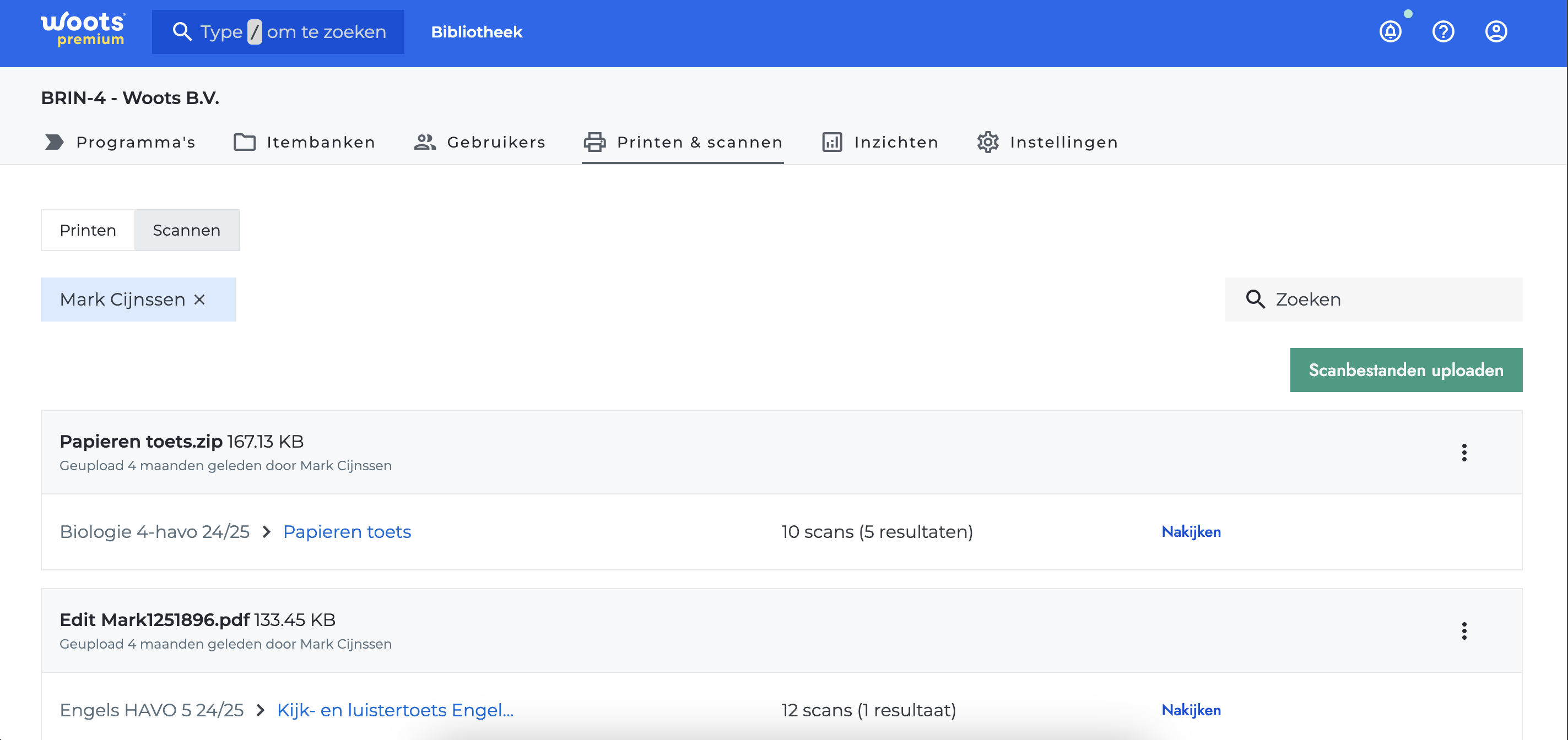
Task: Select the Scannen toggle
Action: coord(186,231)
